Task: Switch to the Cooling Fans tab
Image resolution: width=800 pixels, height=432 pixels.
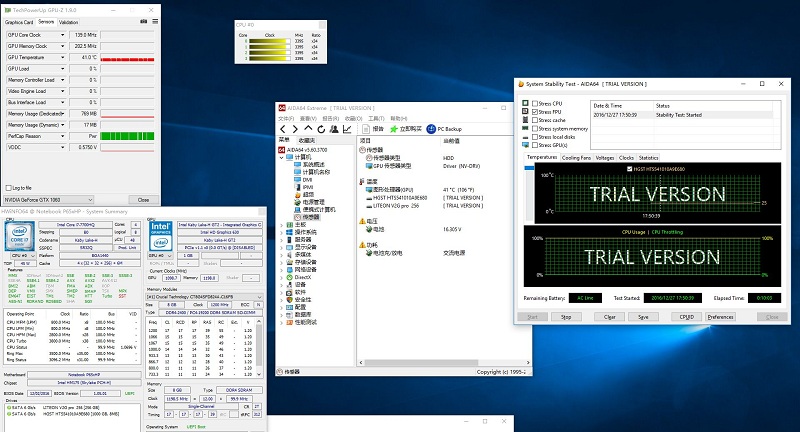Action: pyautogui.click(x=576, y=157)
